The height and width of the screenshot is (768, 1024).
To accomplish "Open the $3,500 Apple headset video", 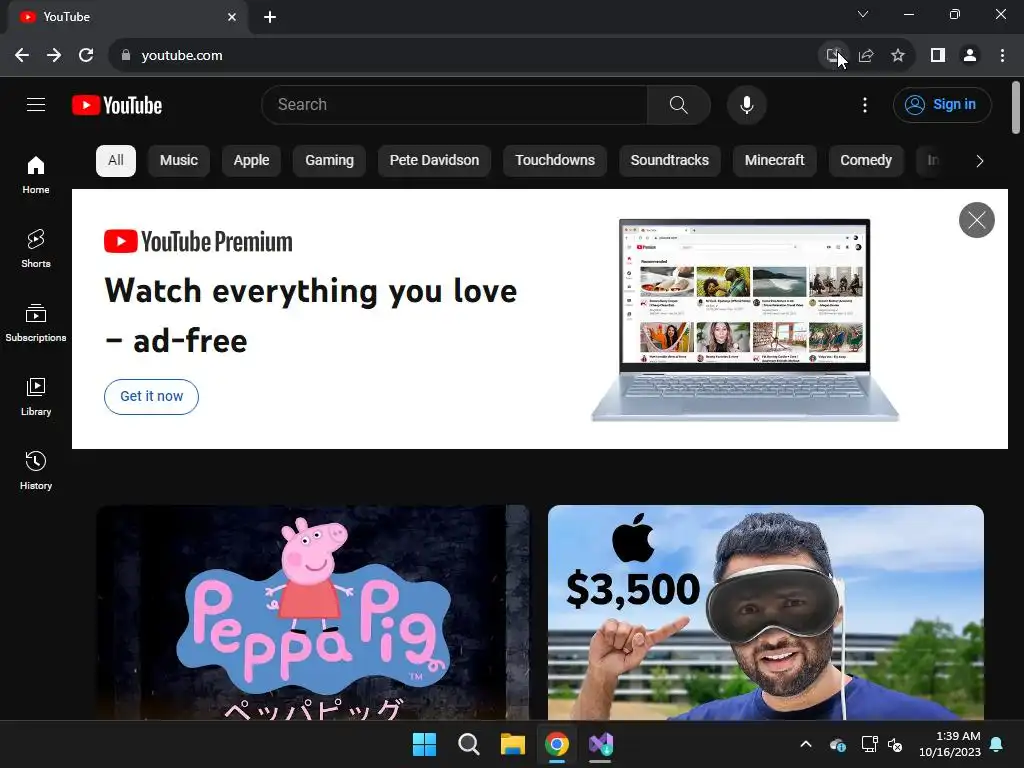I will pyautogui.click(x=765, y=612).
